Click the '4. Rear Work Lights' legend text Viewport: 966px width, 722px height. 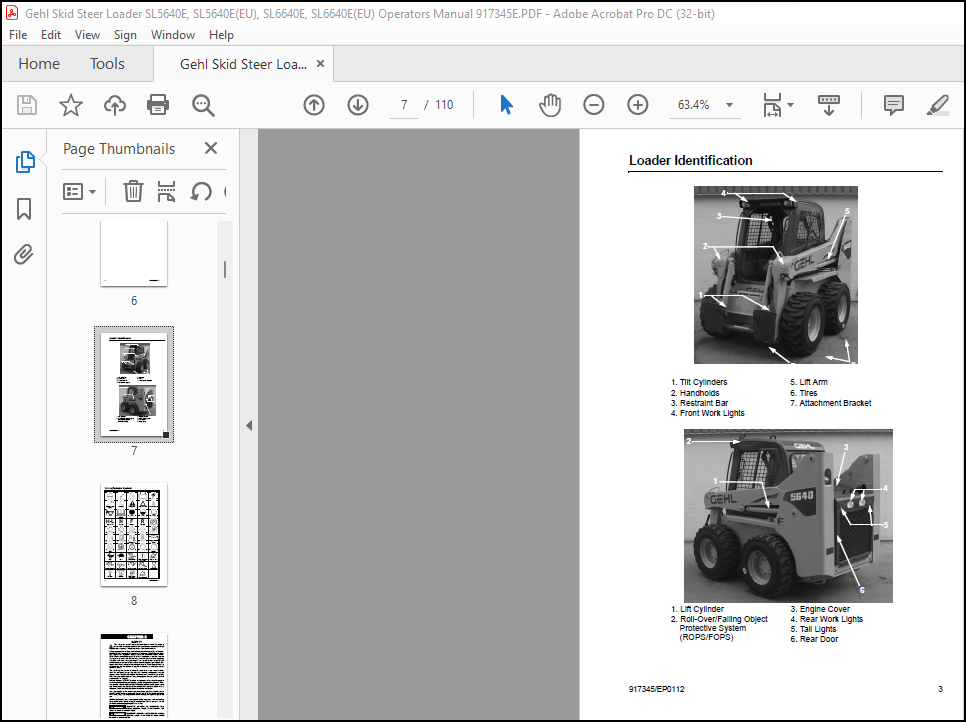(826, 619)
